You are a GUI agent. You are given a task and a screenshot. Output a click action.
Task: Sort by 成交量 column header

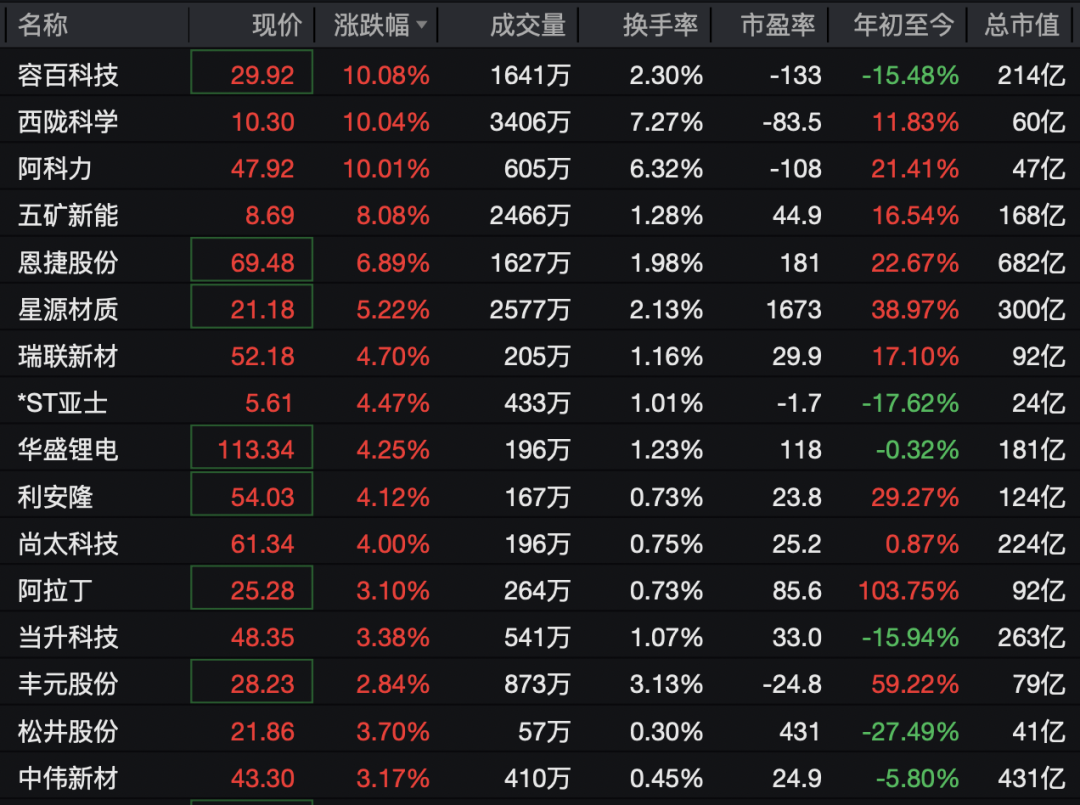pos(528,25)
